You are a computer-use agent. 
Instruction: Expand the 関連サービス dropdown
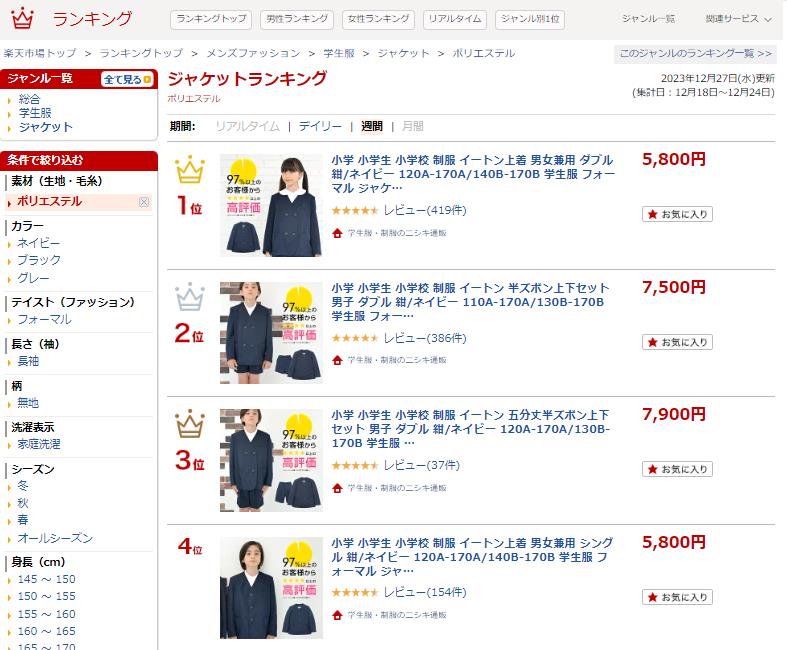(738, 19)
